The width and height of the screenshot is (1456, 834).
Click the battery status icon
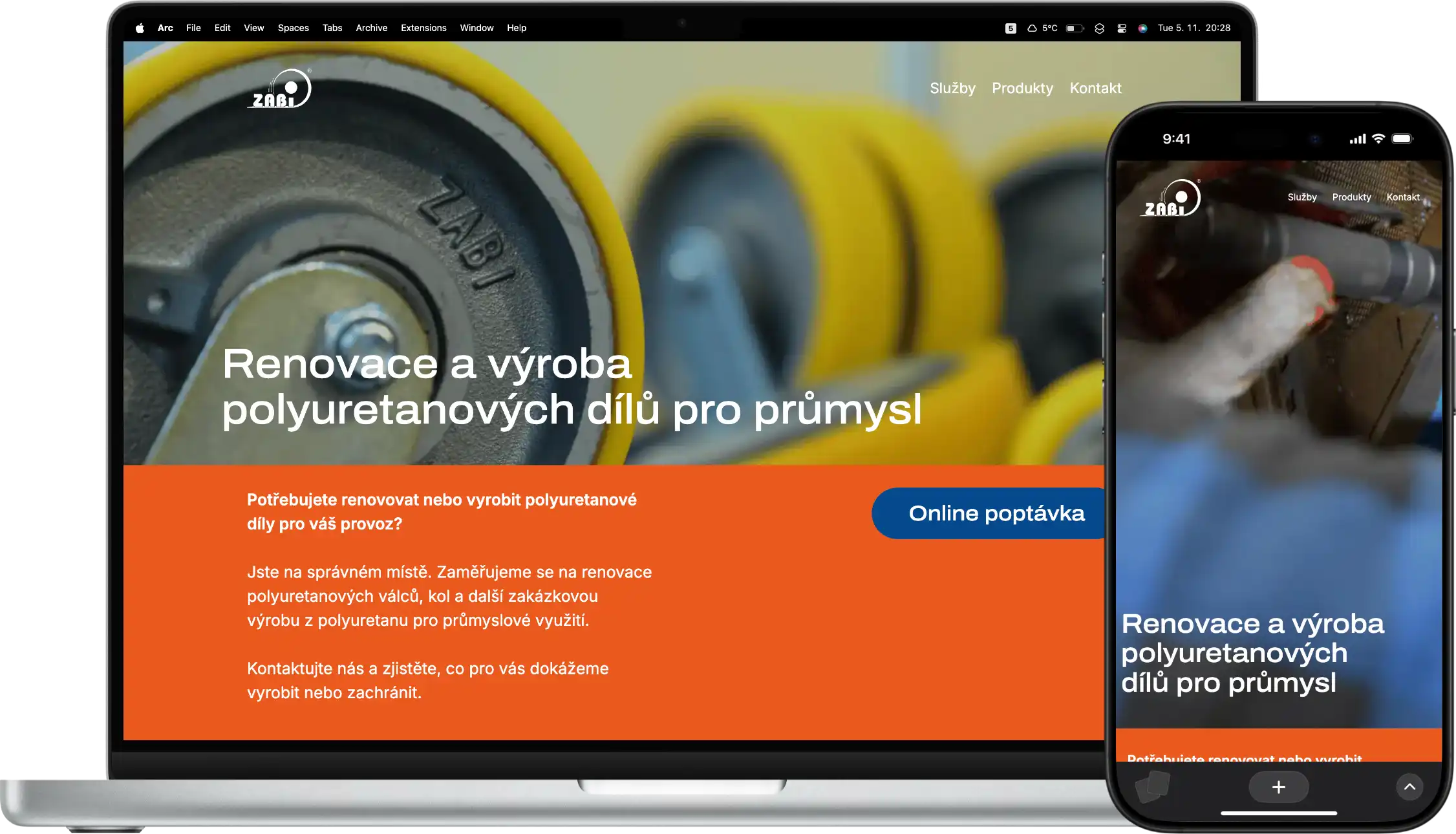pos(1074,28)
